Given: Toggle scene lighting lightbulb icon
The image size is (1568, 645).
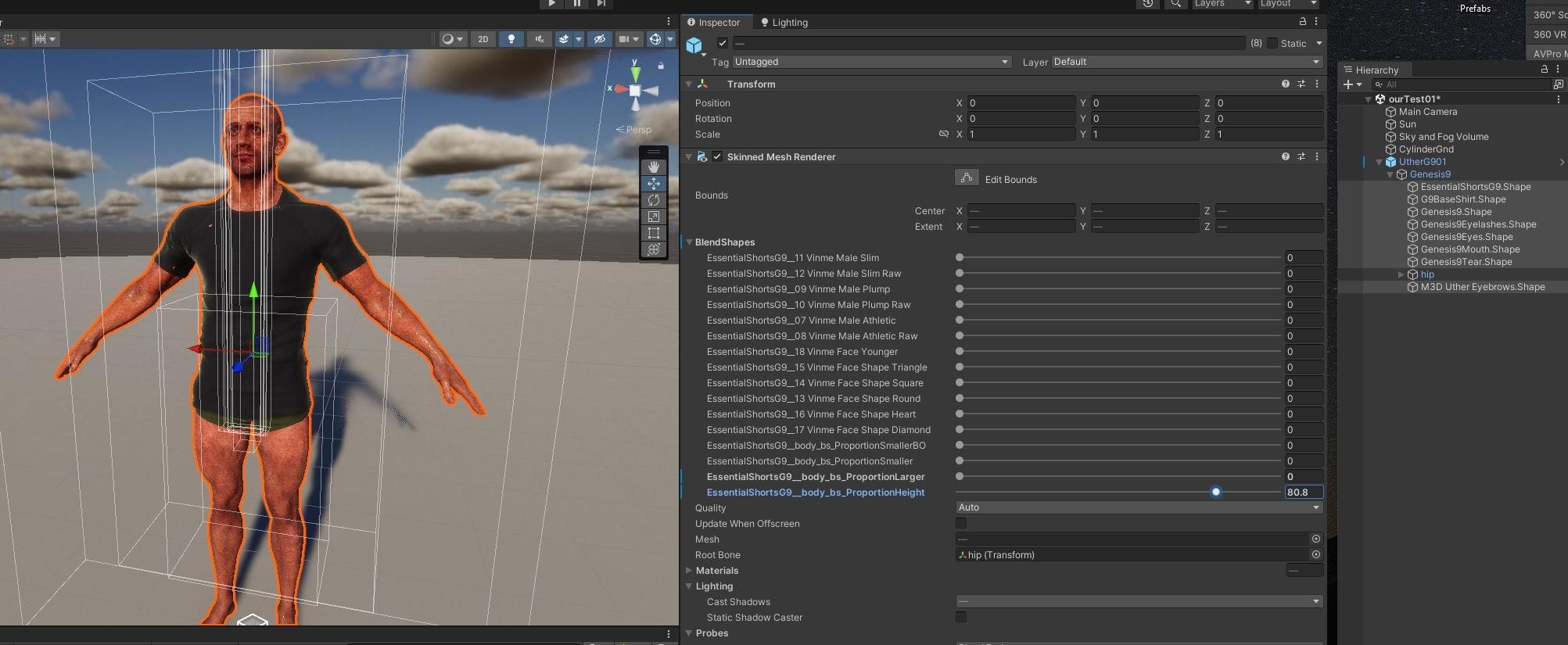Looking at the screenshot, I should [x=511, y=39].
